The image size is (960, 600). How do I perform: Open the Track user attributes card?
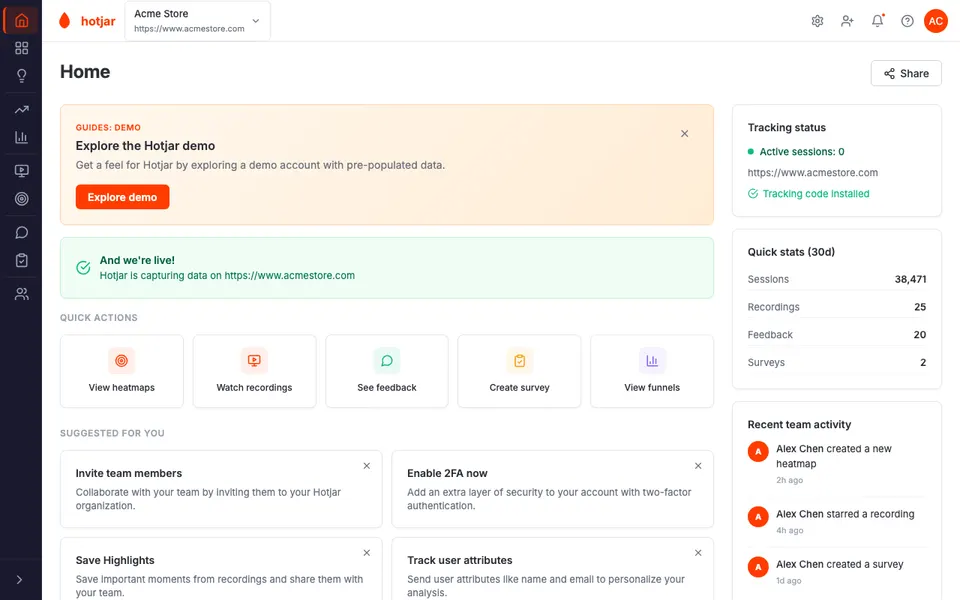click(x=552, y=569)
